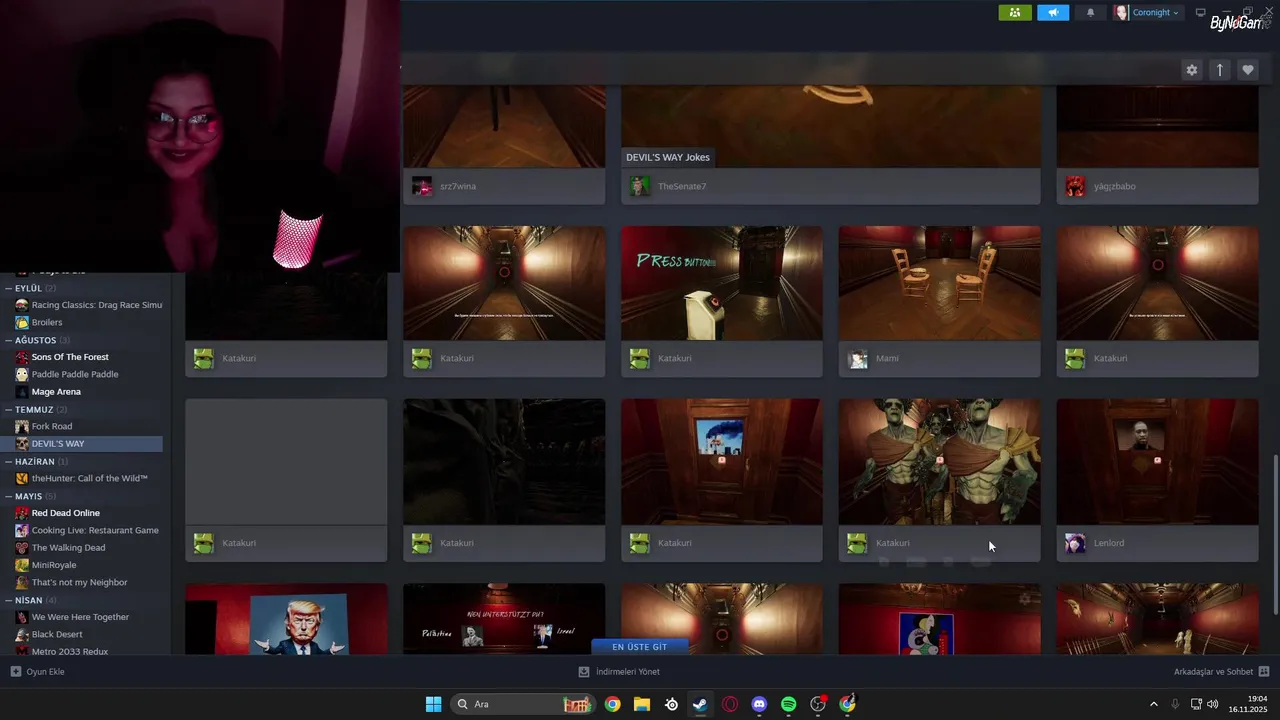Open Lenlord's profile link
Viewport: 1280px width, 720px height.
[x=1109, y=543]
